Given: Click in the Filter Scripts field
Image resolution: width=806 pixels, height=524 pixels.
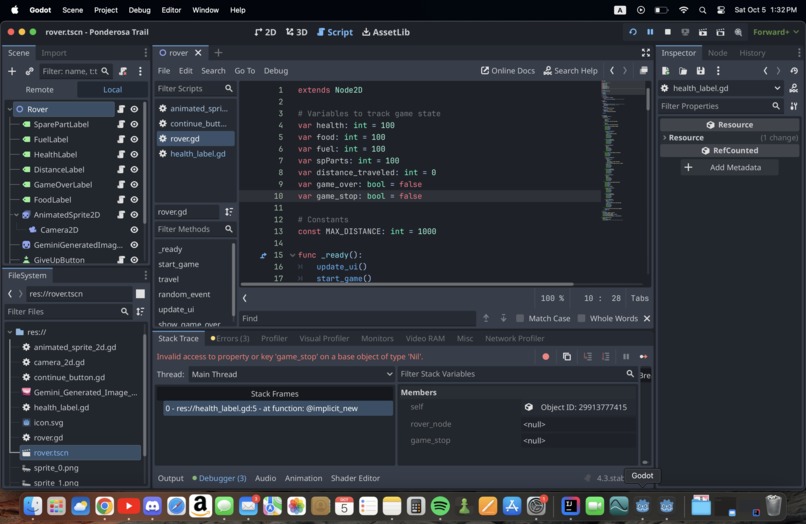Looking at the screenshot, I should (195, 88).
